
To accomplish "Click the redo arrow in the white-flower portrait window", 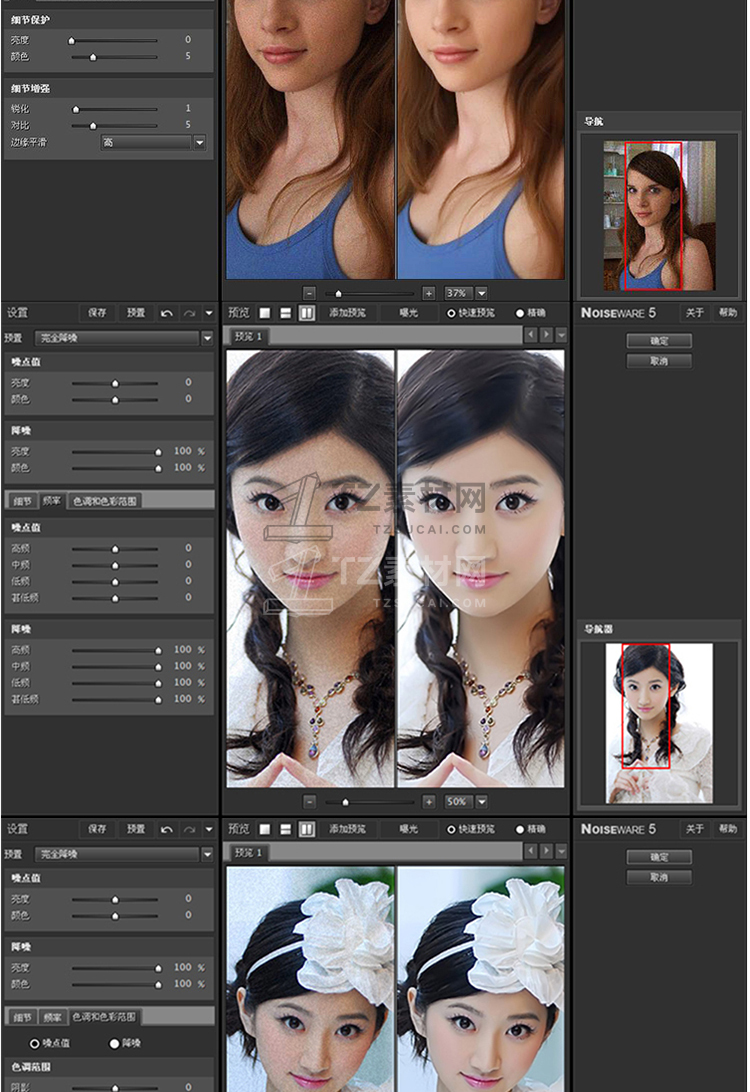I will (x=189, y=829).
